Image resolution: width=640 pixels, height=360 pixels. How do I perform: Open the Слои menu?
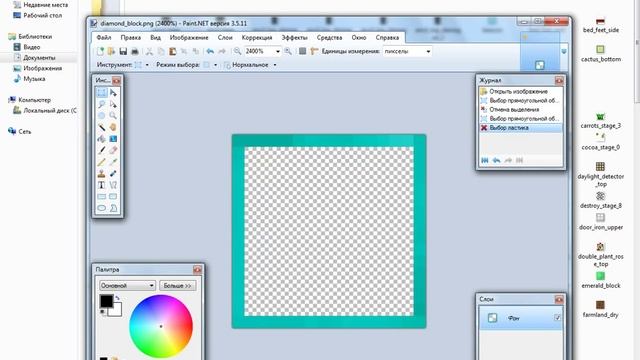tap(225, 38)
